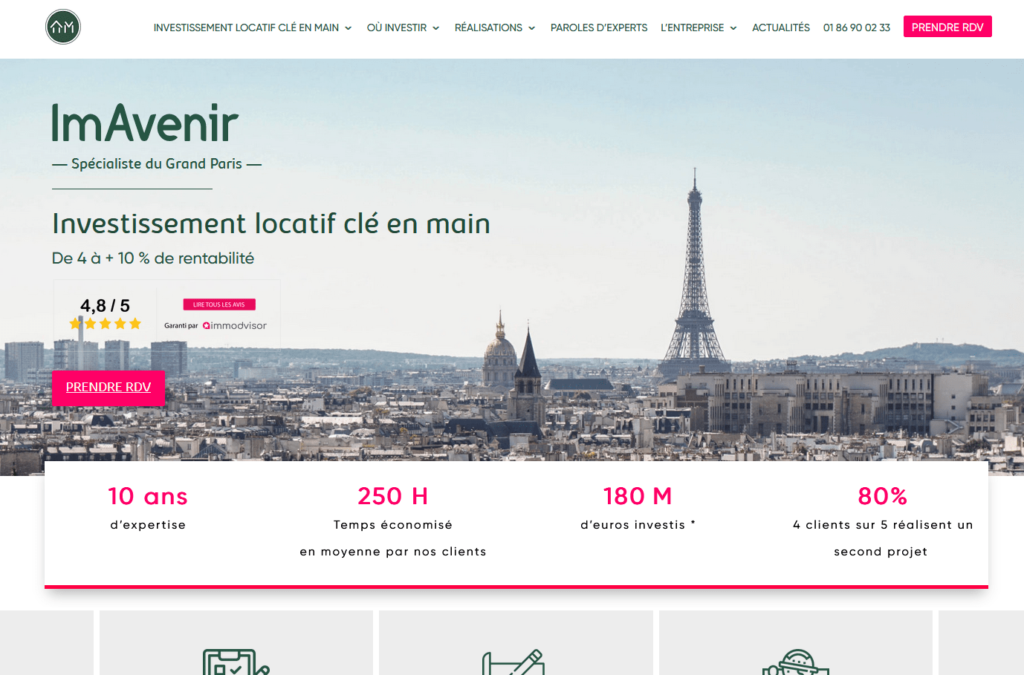1024x675 pixels.
Task: Click the 250 H time saved stat
Action: pyautogui.click(x=392, y=521)
